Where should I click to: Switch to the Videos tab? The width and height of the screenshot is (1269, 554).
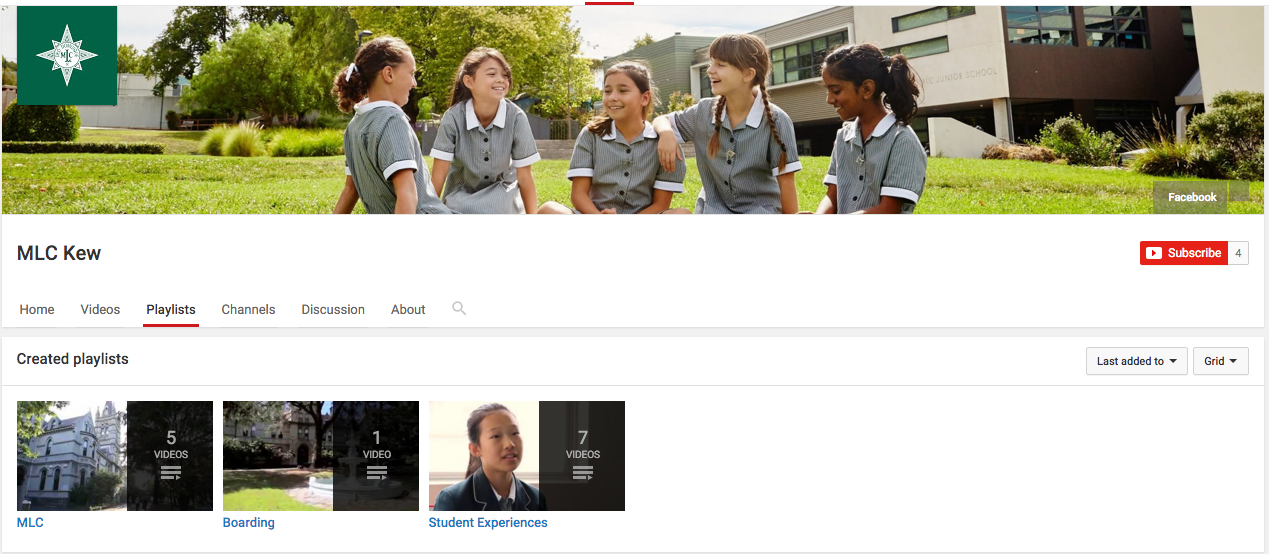100,309
